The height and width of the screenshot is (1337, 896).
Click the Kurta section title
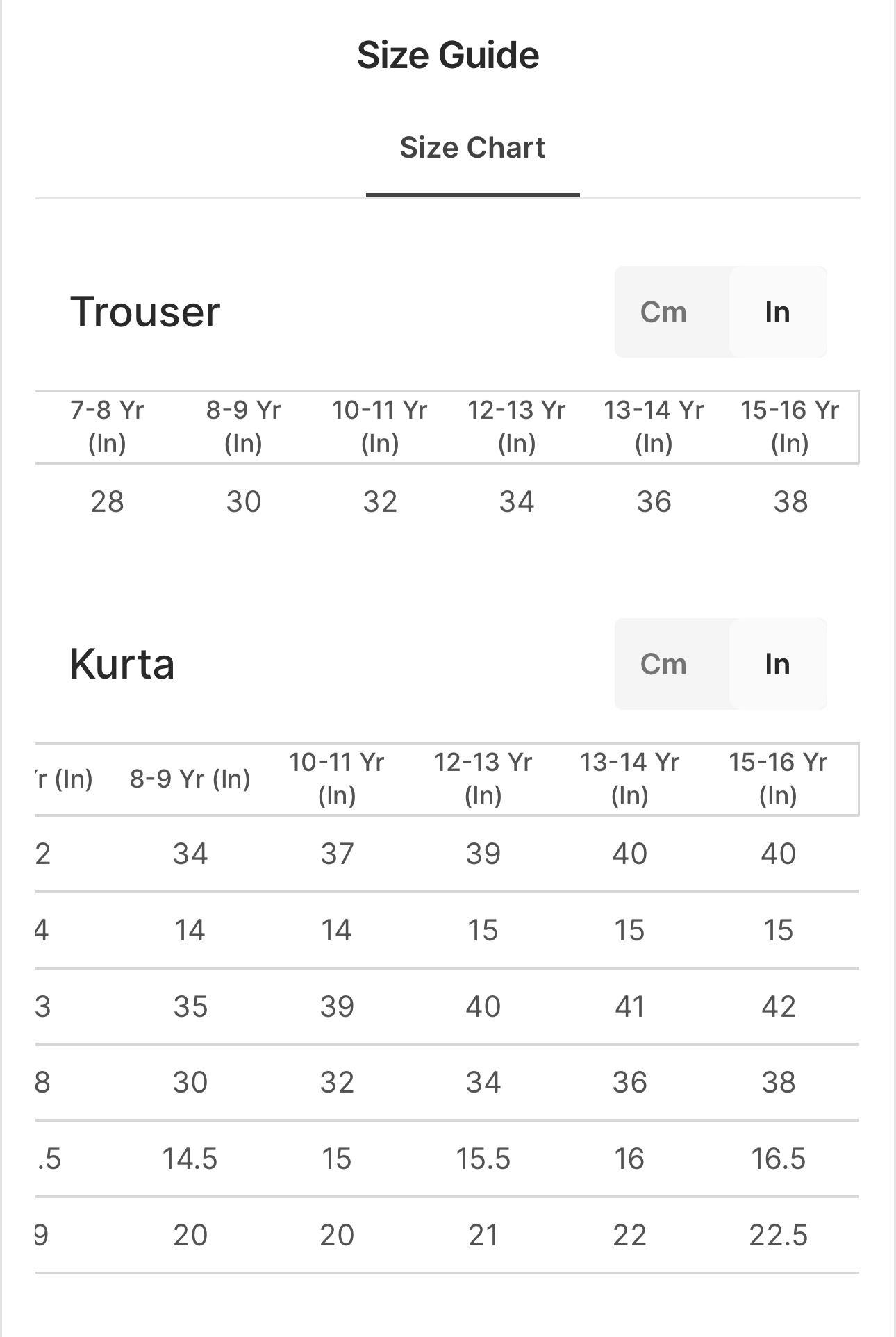point(122,664)
